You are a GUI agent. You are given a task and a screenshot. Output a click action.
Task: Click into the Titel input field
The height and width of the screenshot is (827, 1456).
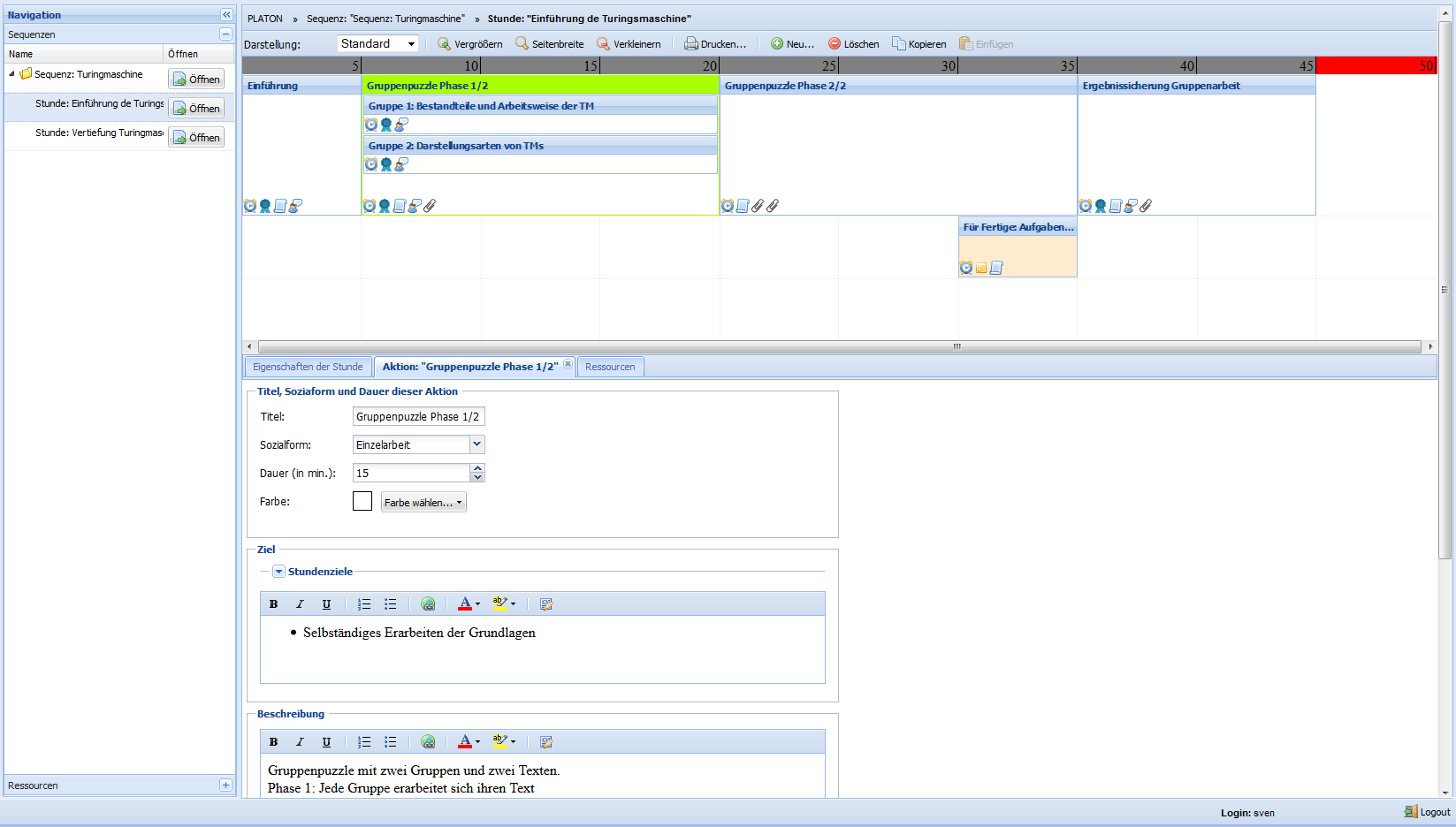[x=417, y=416]
